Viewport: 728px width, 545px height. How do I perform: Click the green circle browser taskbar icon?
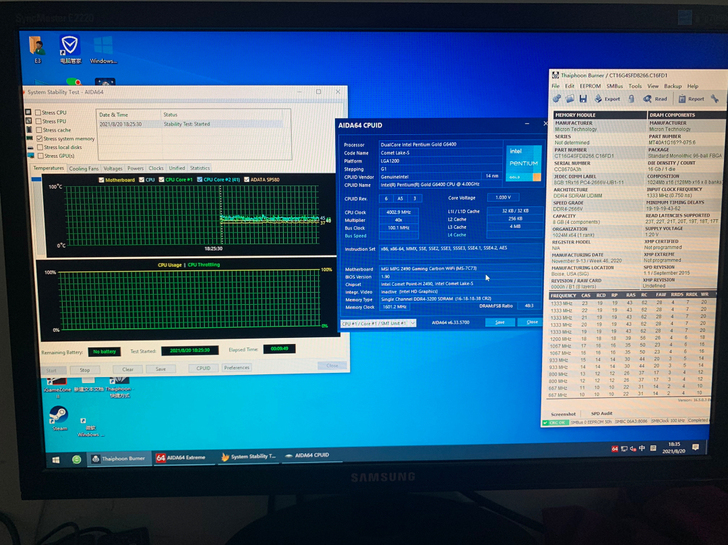[77, 460]
